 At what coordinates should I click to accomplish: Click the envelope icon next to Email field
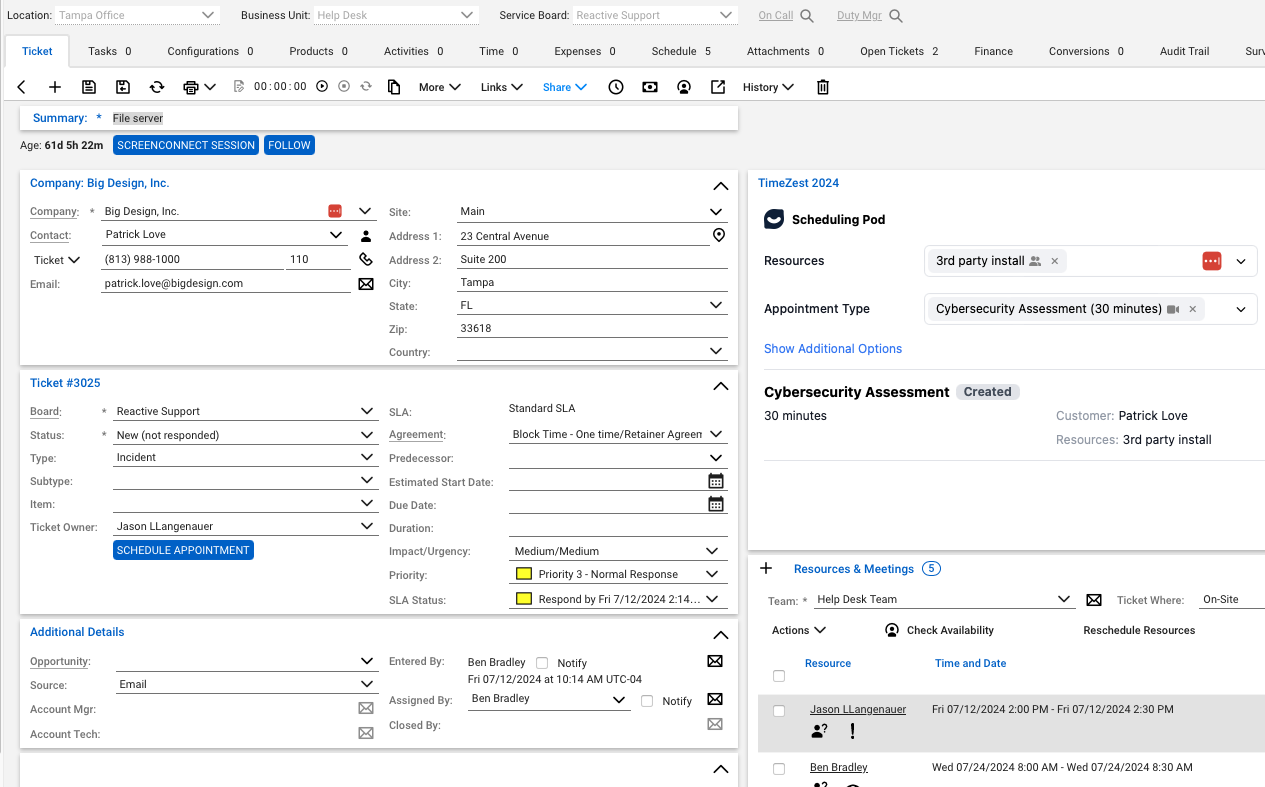point(366,284)
